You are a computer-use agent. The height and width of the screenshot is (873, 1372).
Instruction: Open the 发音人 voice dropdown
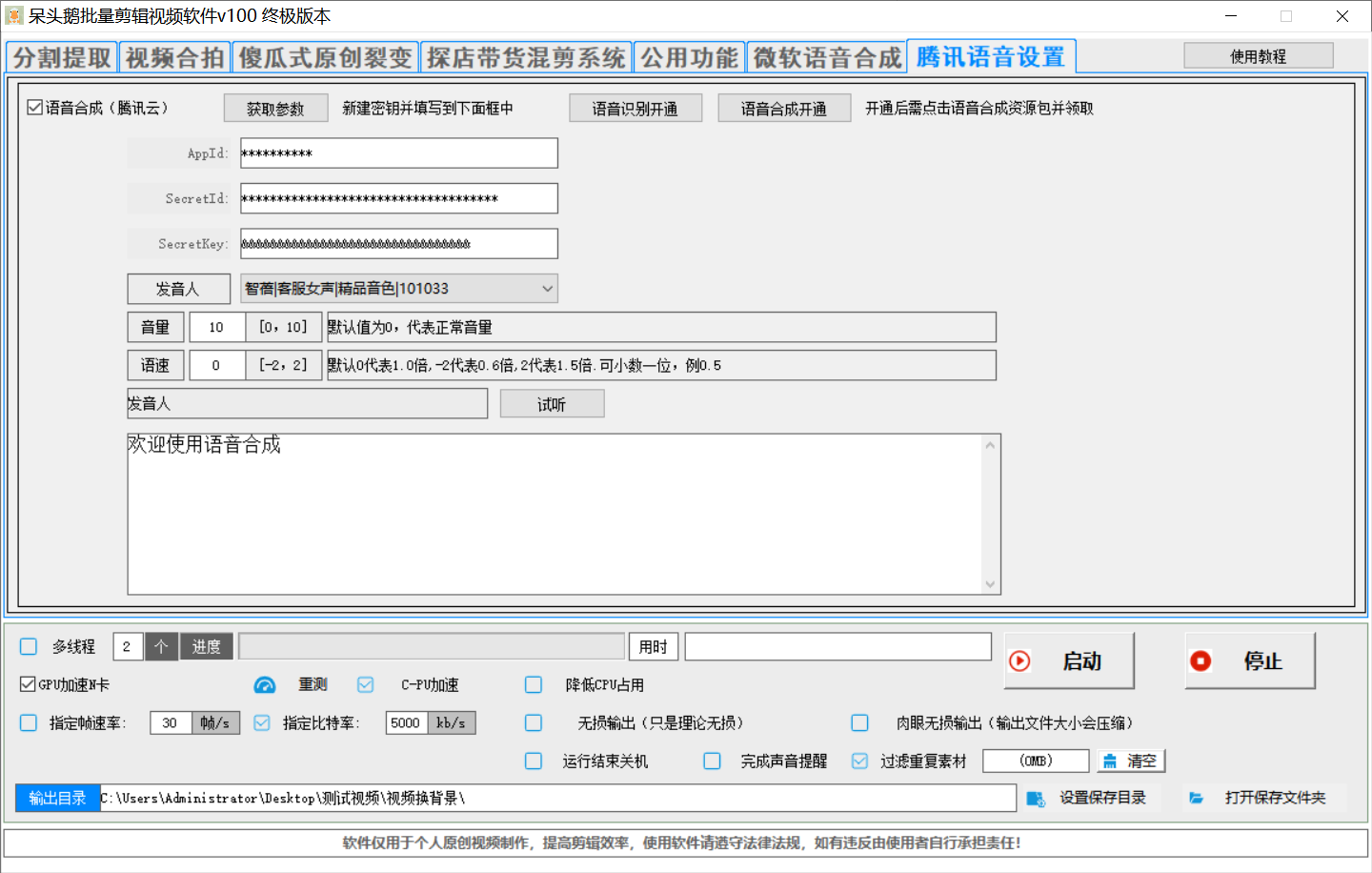point(399,289)
